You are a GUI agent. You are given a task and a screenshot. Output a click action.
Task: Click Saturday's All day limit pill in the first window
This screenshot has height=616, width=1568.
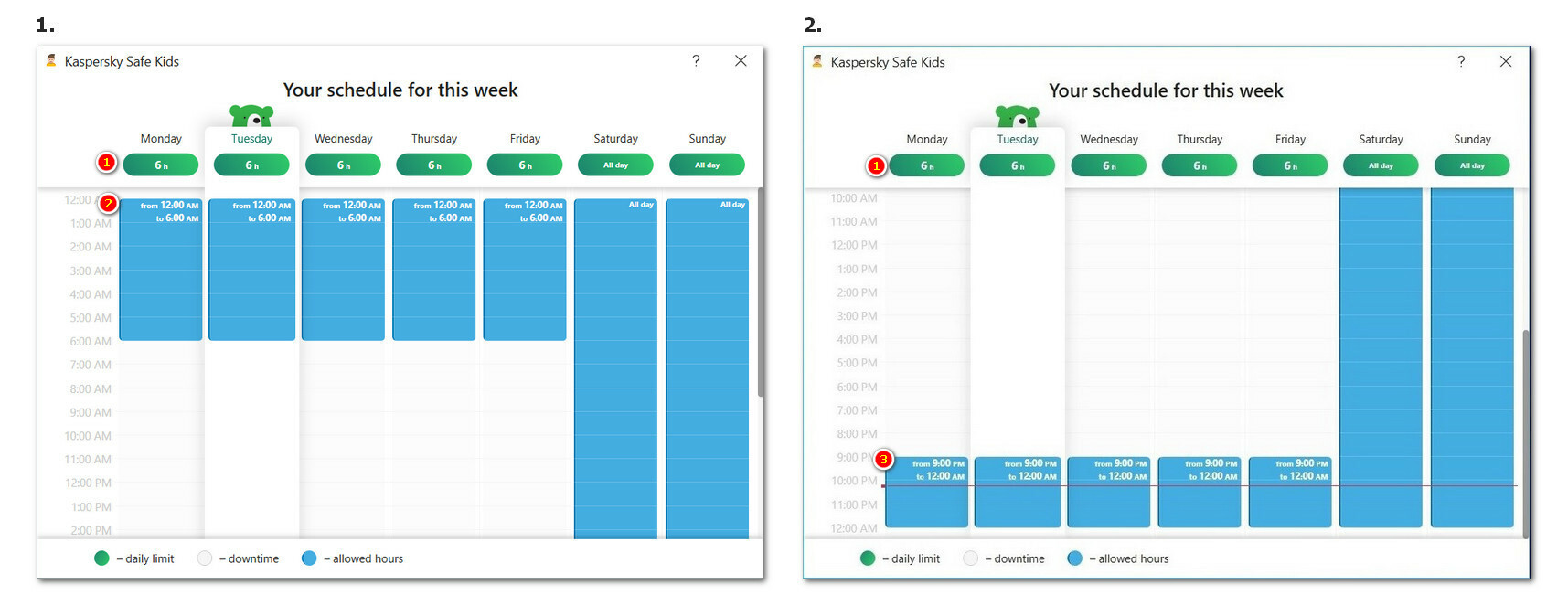point(615,165)
